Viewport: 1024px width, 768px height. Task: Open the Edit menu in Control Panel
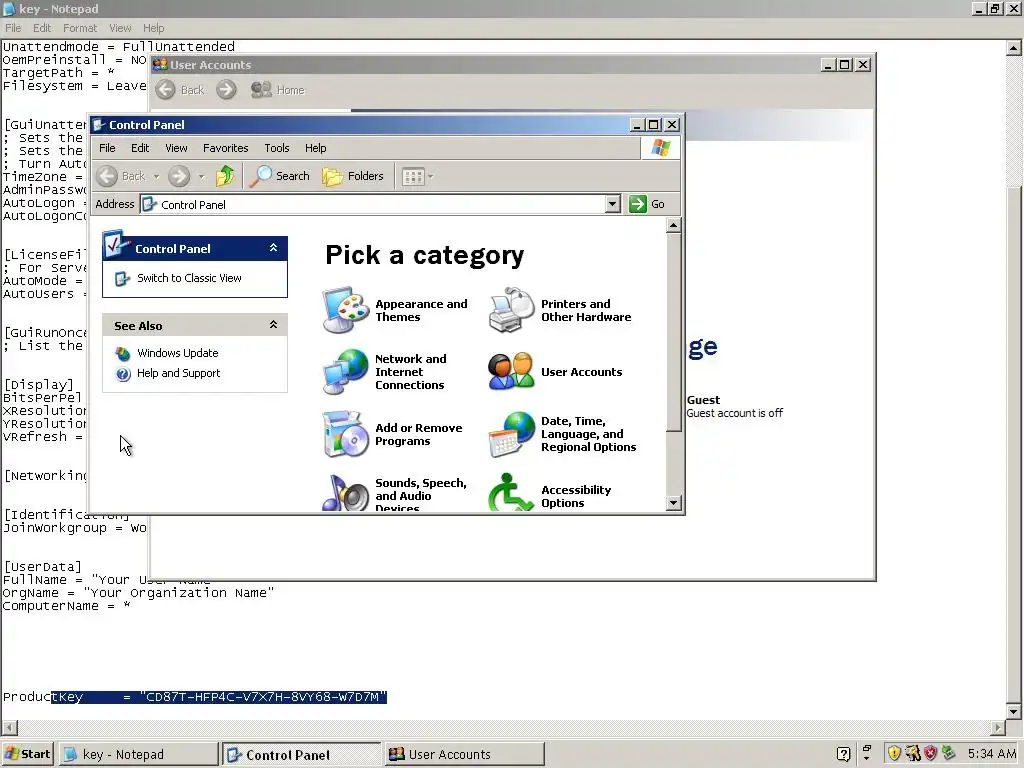click(140, 148)
